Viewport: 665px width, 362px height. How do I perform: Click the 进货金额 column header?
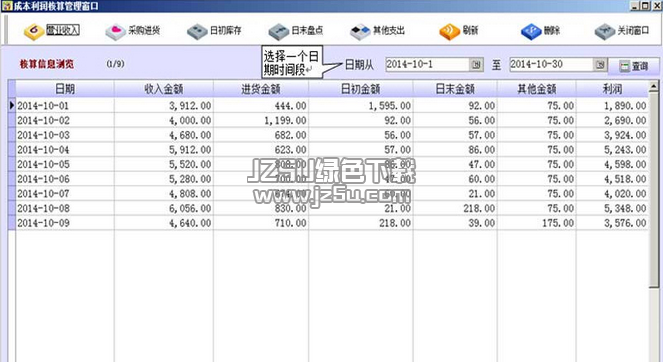pos(261,89)
